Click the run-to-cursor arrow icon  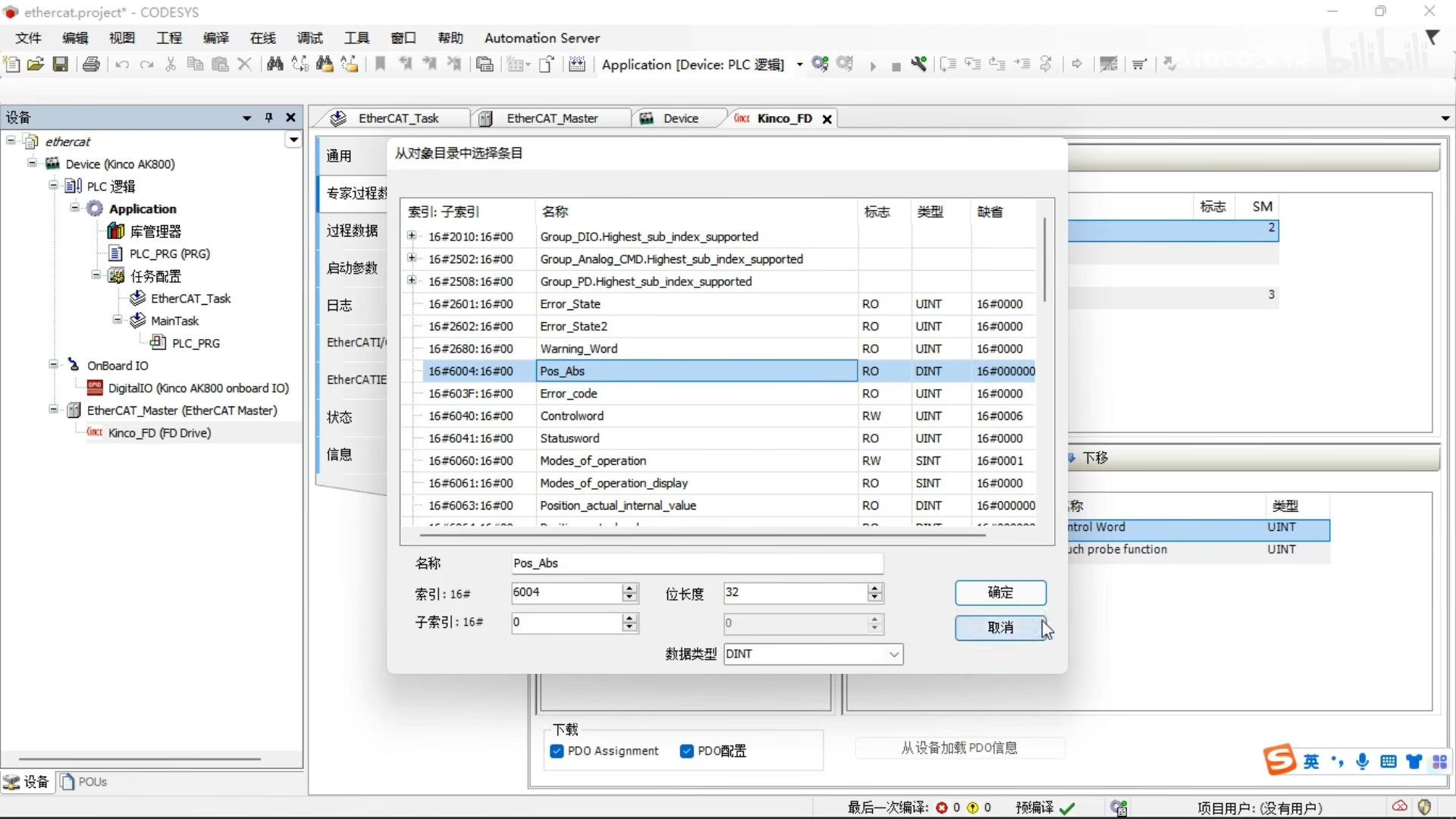click(x=1023, y=64)
